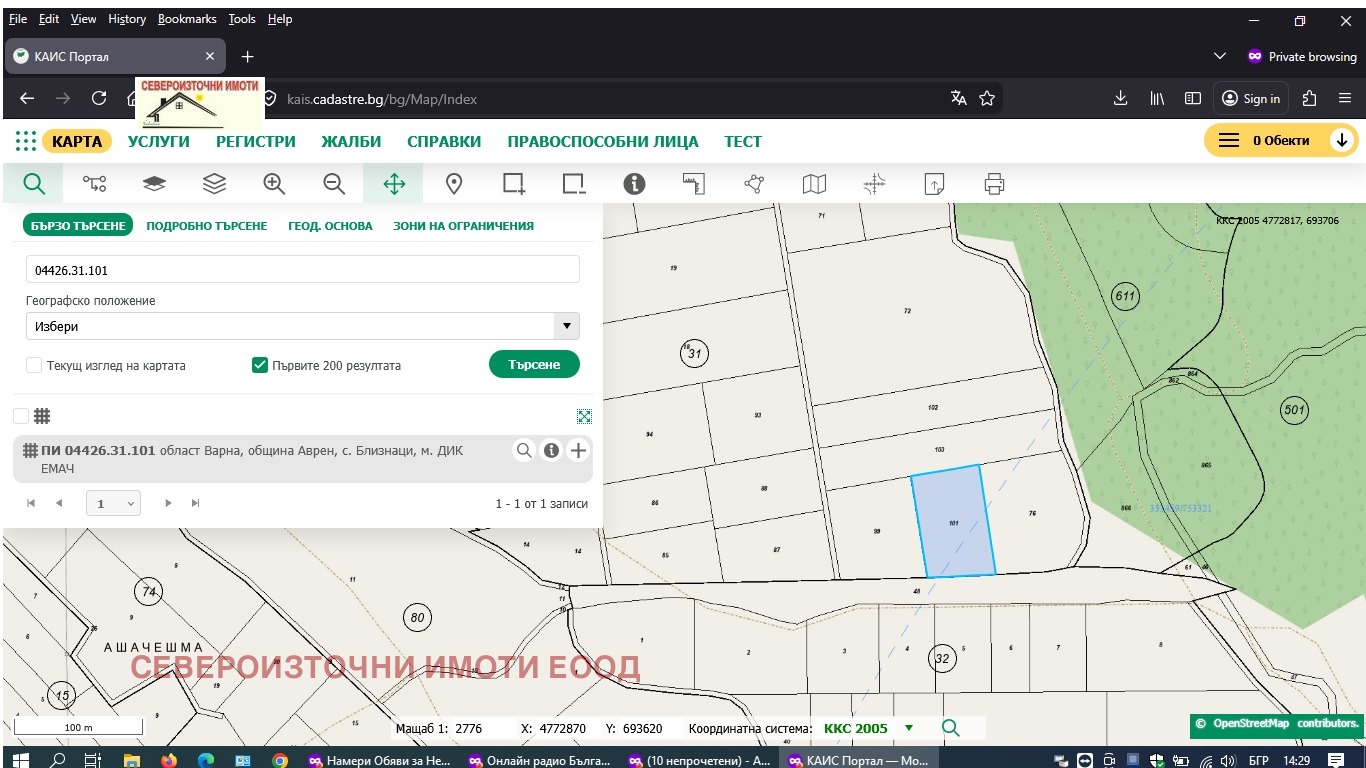Toggle 'Текущ изглед на картата' checkbox
Screen dimensions: 1366x768
pos(34,366)
